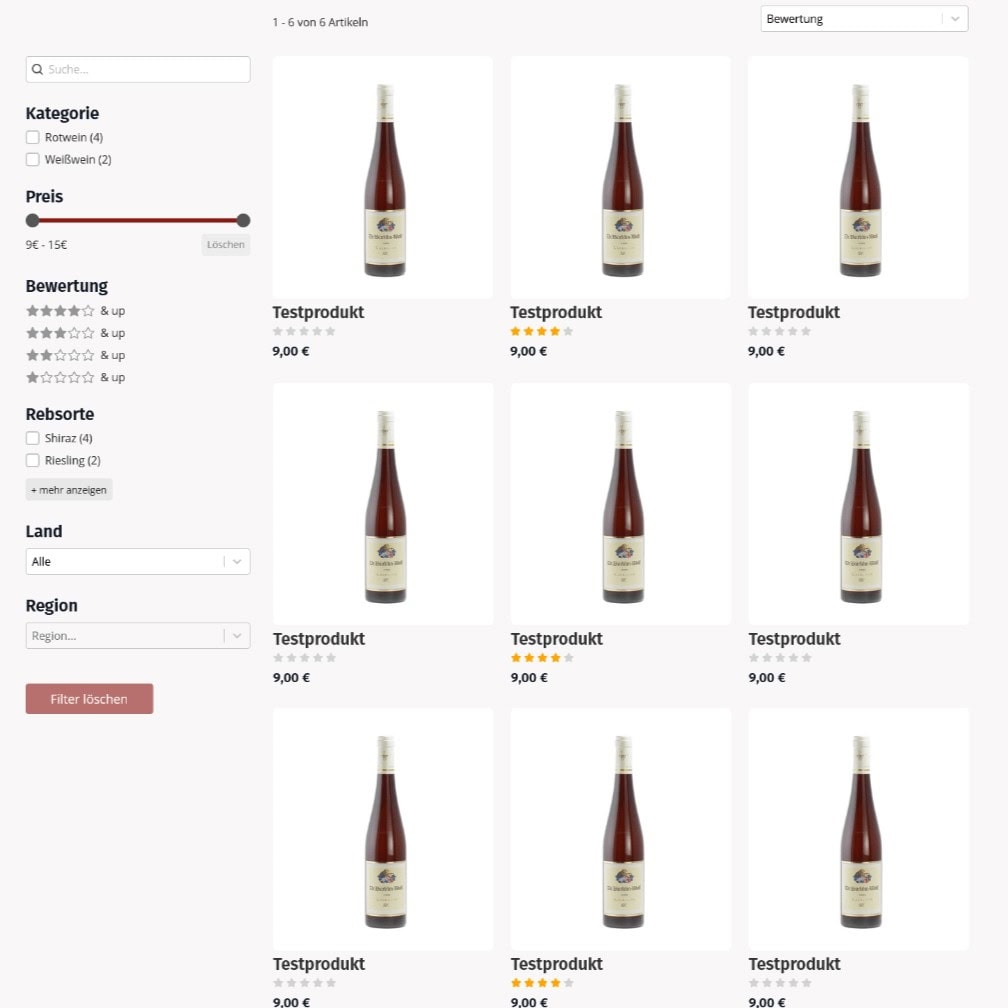The width and height of the screenshot is (1008, 1008).
Task: Expand the Land dropdown showing Alle
Action: pos(138,562)
